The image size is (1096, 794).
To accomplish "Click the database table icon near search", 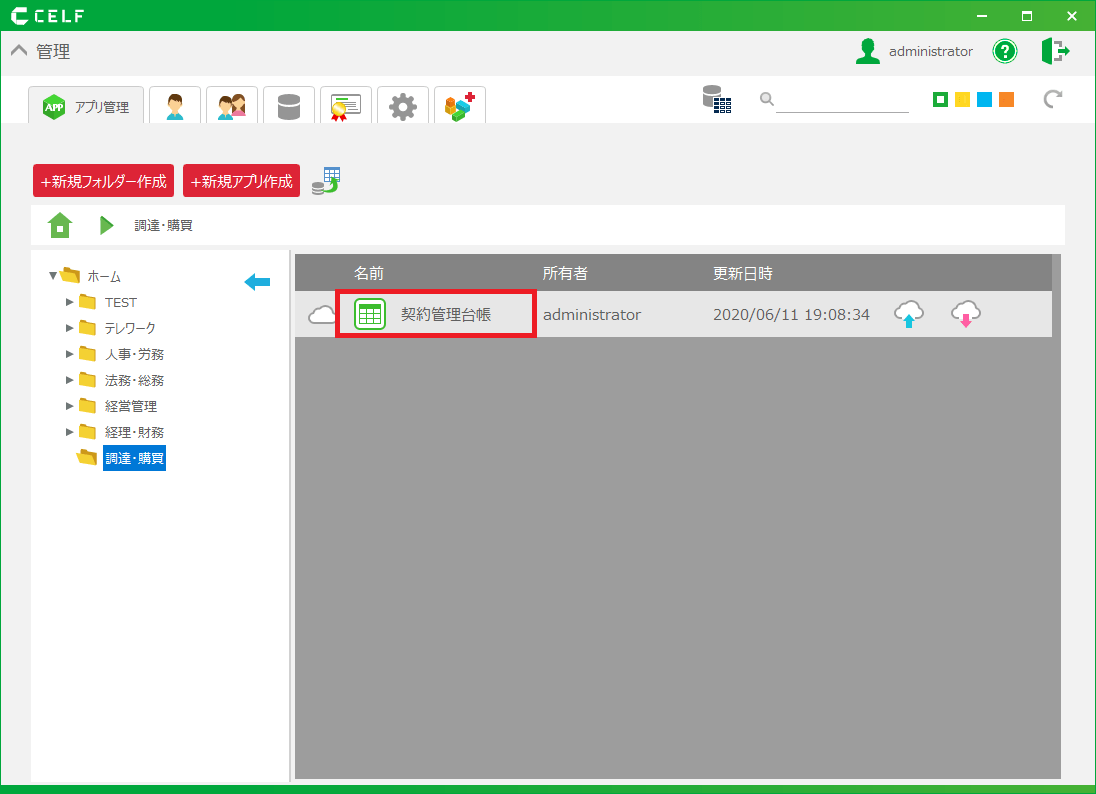I will tap(716, 99).
